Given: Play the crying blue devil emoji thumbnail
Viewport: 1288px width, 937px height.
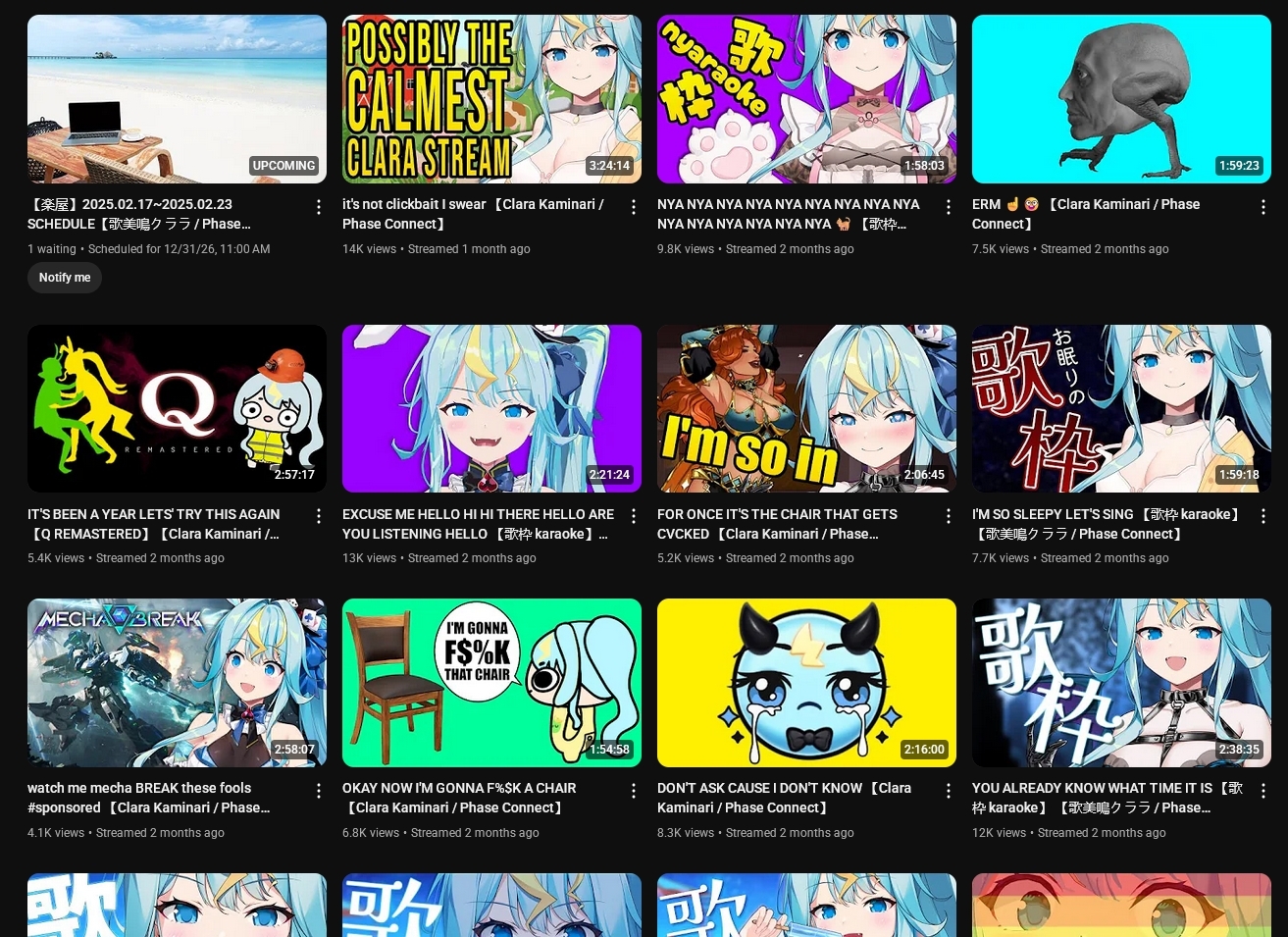Looking at the screenshot, I should [806, 683].
